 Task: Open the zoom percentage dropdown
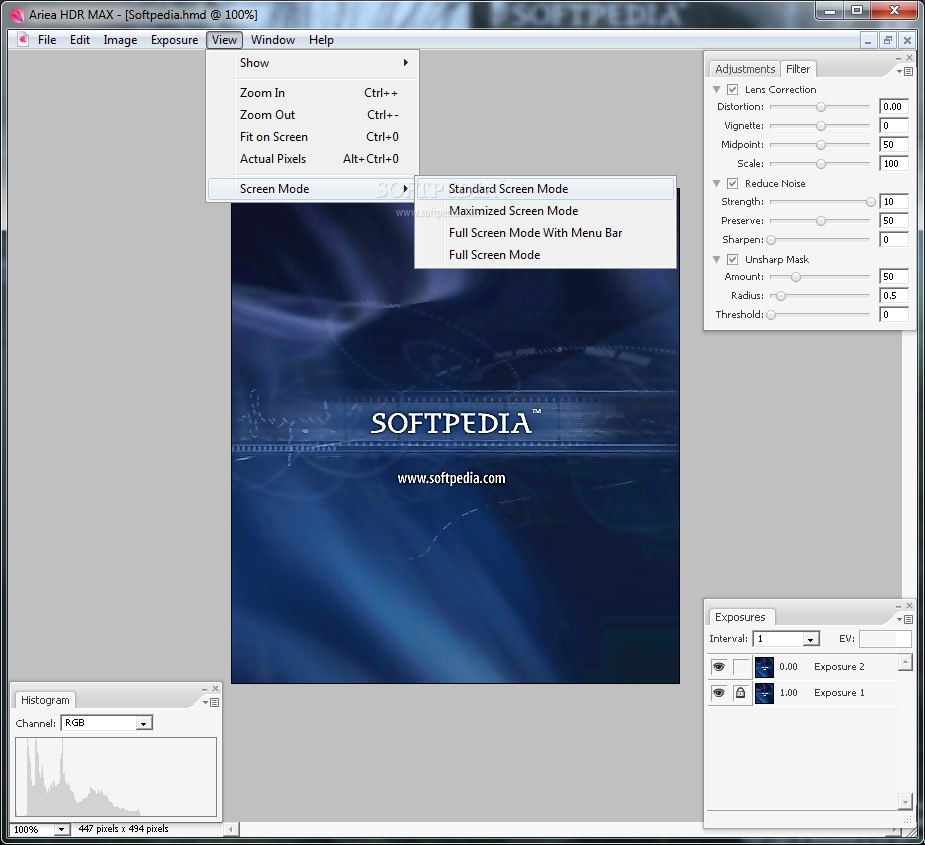tap(61, 829)
